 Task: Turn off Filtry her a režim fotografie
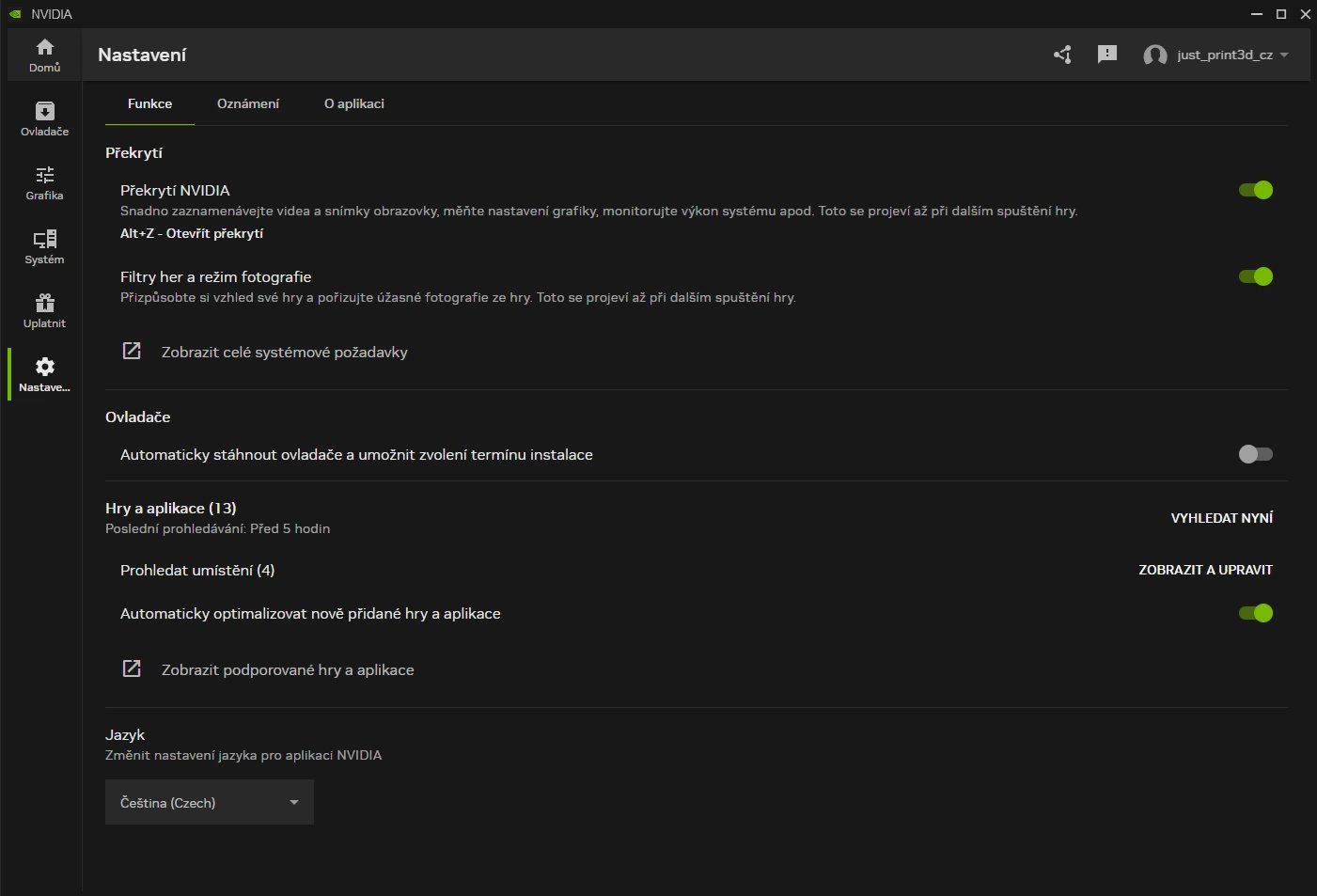click(x=1255, y=276)
